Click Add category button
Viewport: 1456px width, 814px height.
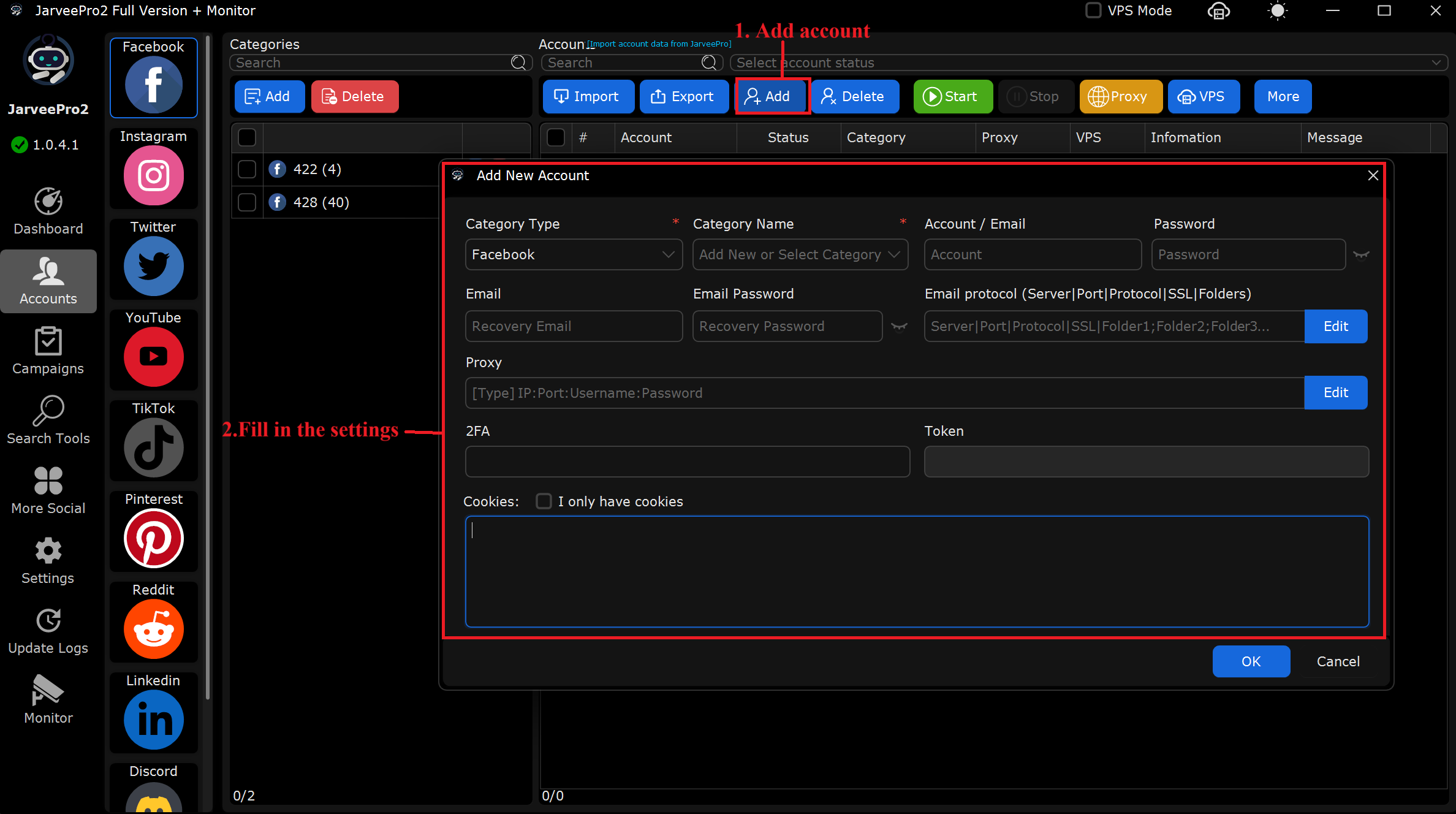(270, 96)
